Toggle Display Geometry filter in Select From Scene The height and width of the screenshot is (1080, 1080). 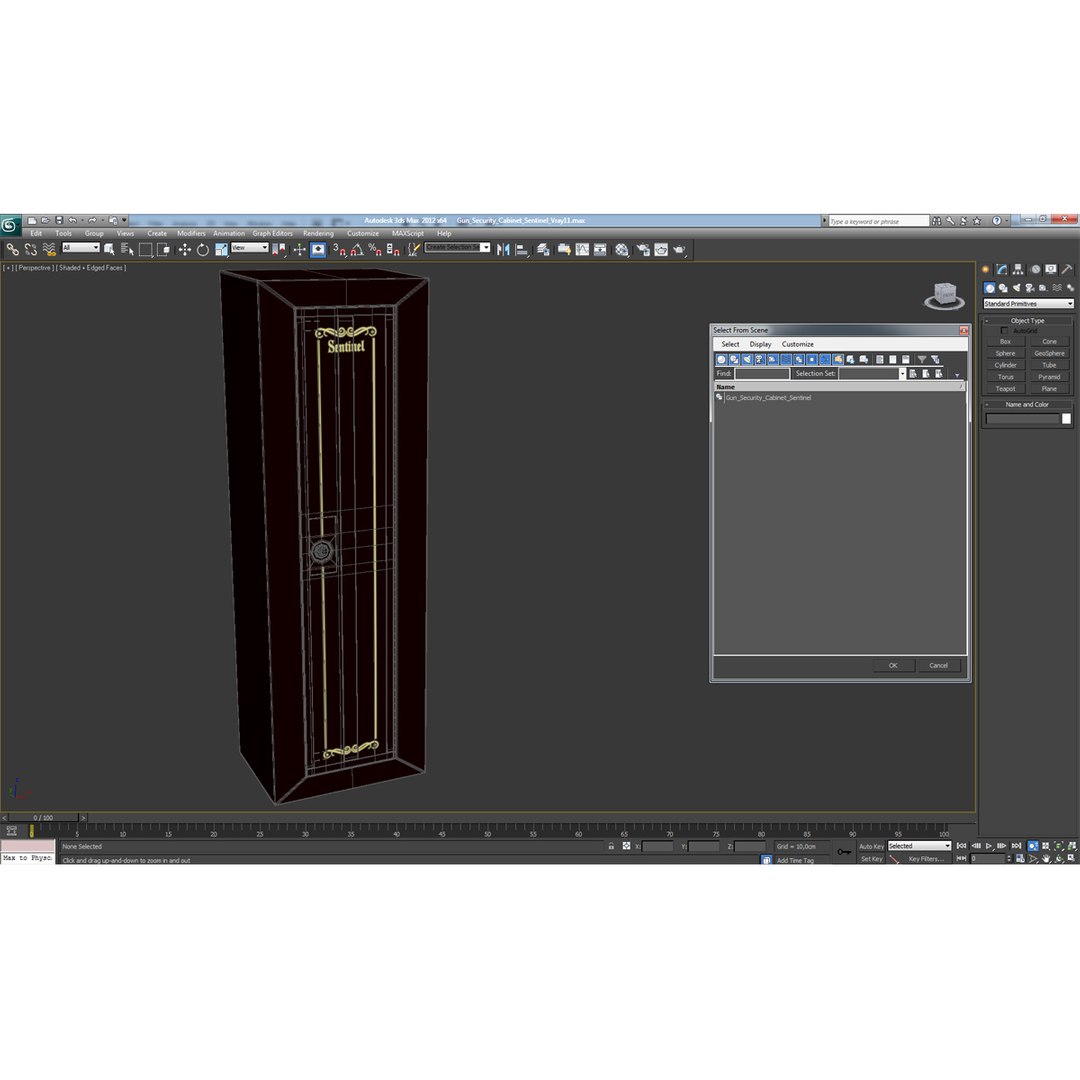pyautogui.click(x=721, y=360)
